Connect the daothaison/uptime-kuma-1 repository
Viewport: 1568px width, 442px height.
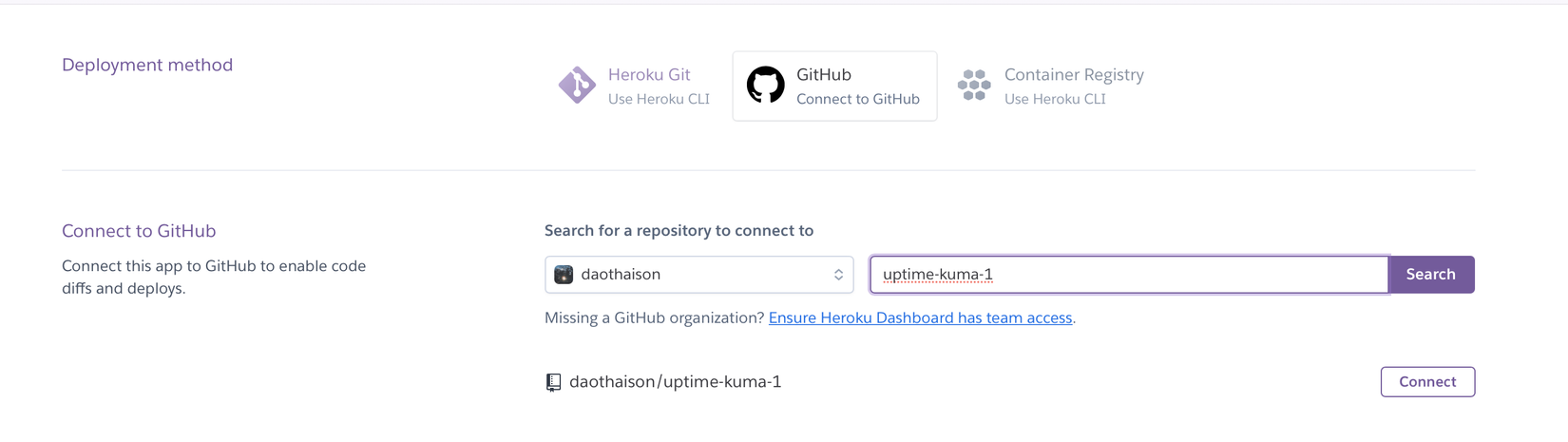1426,382
